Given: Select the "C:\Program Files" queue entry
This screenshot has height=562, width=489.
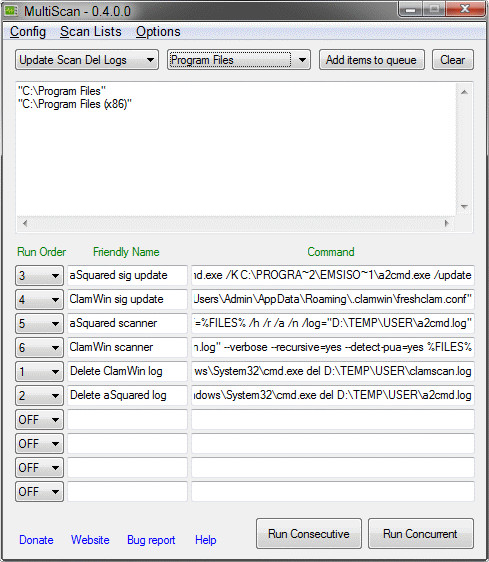Looking at the screenshot, I should [62, 91].
